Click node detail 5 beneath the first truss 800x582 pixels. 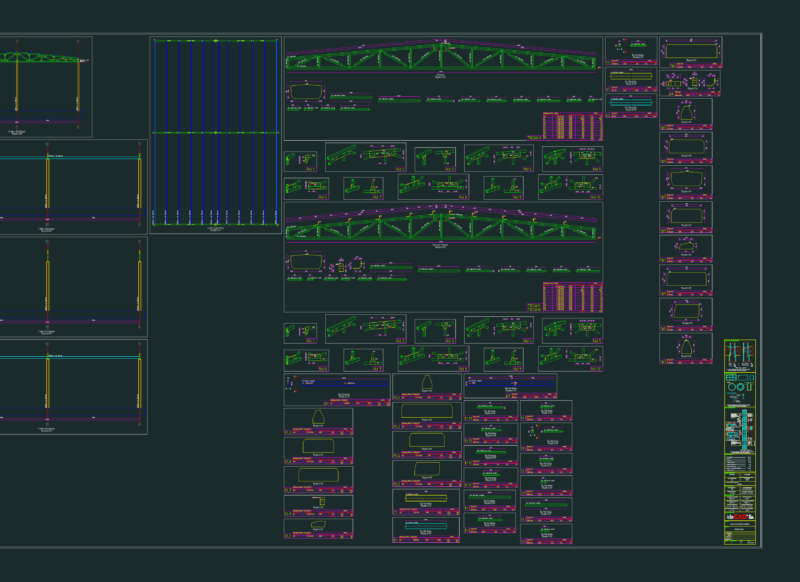tap(572, 159)
